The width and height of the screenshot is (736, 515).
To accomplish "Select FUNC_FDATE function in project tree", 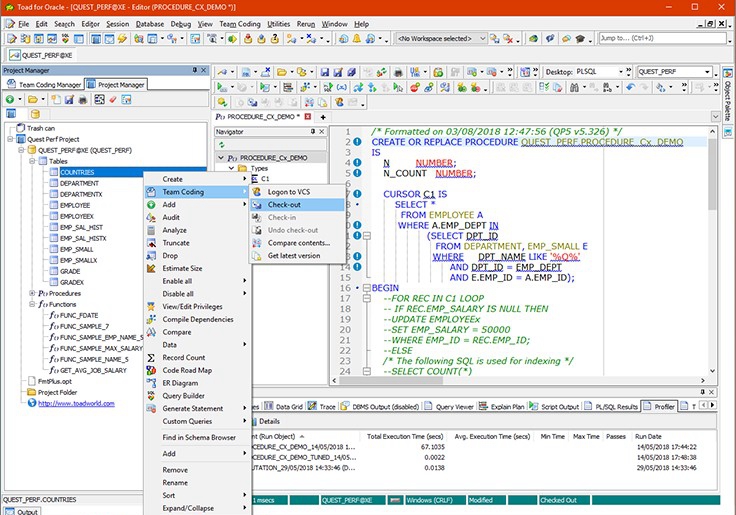I will coord(79,315).
